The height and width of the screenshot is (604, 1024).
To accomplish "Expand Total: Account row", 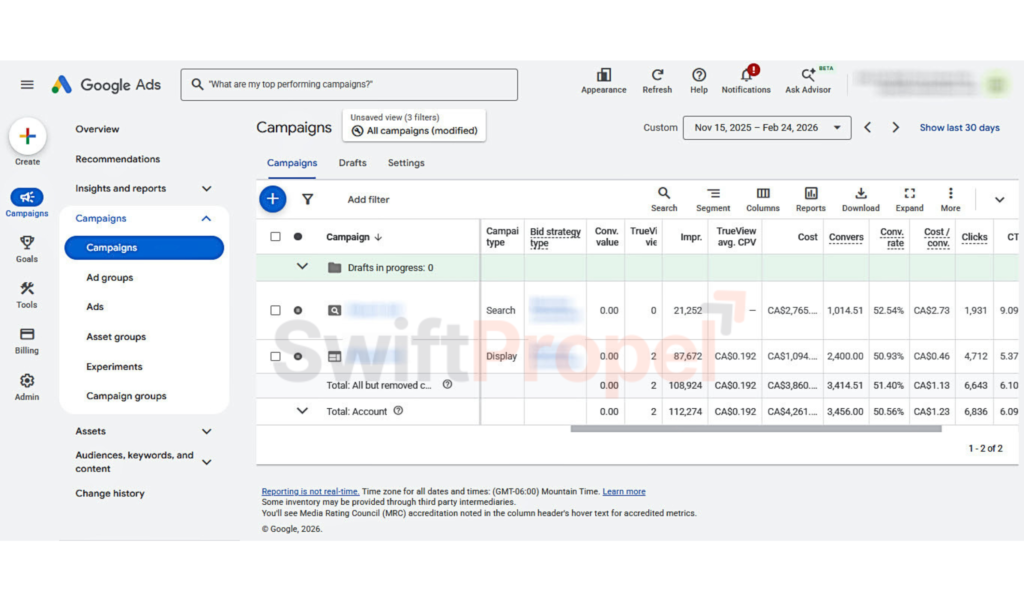I will tap(302, 411).
